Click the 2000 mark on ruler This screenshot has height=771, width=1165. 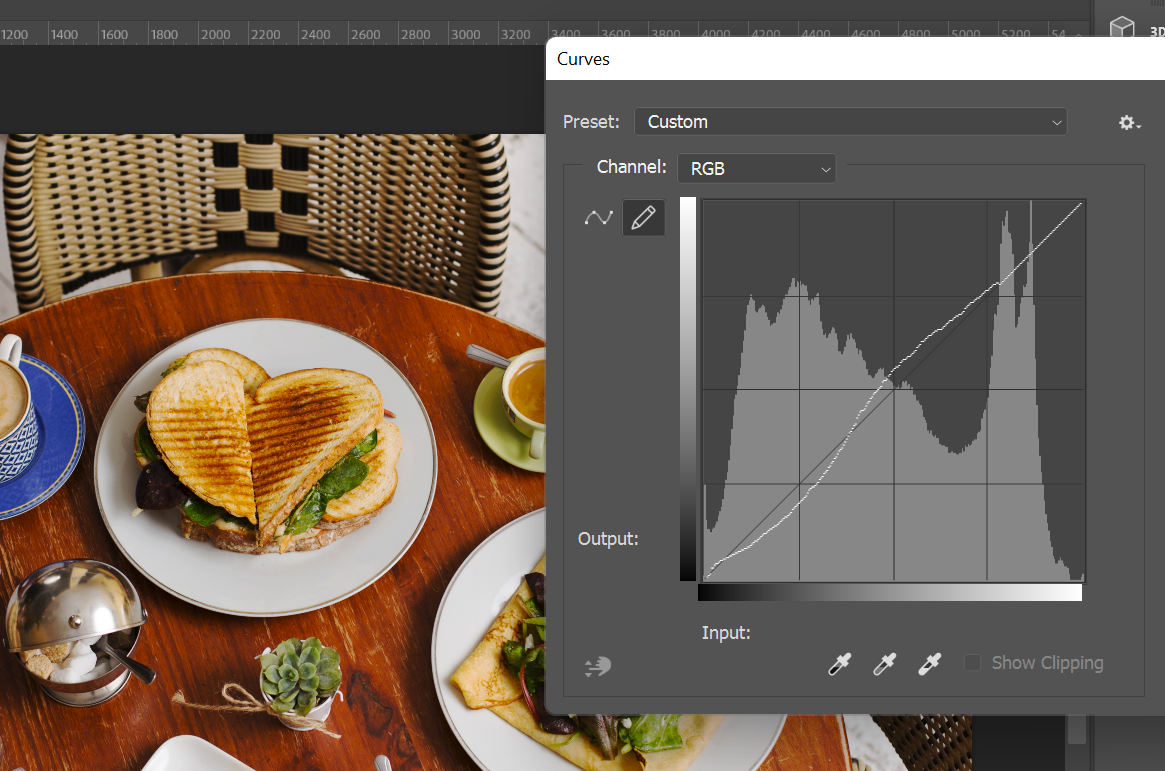tap(215, 34)
